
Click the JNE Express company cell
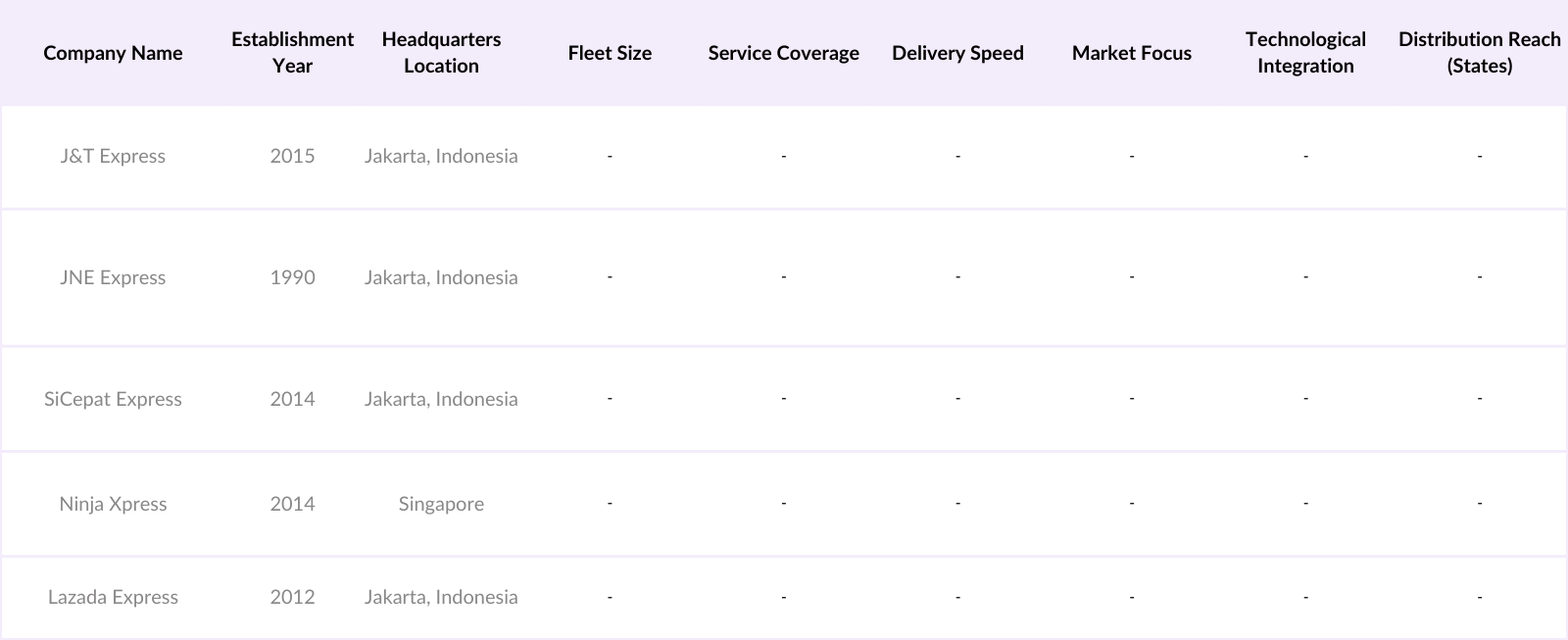[113, 277]
